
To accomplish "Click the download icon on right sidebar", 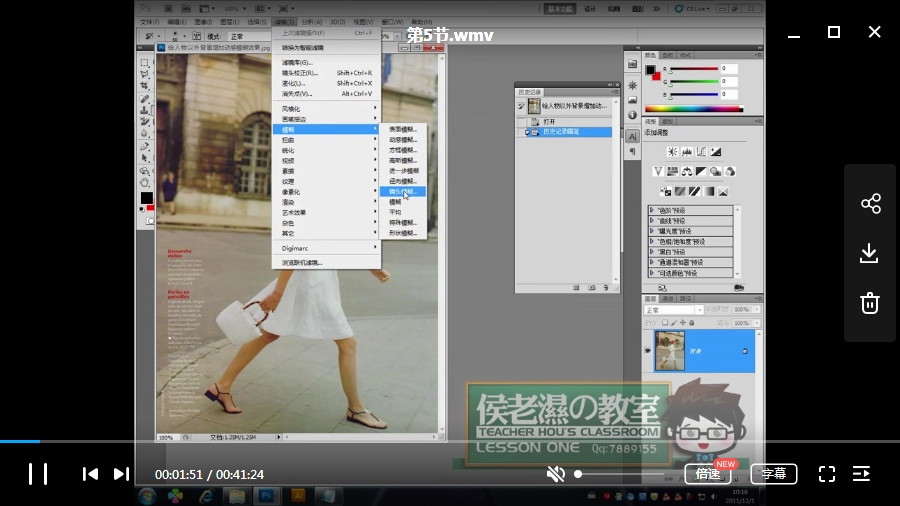I will coord(870,253).
